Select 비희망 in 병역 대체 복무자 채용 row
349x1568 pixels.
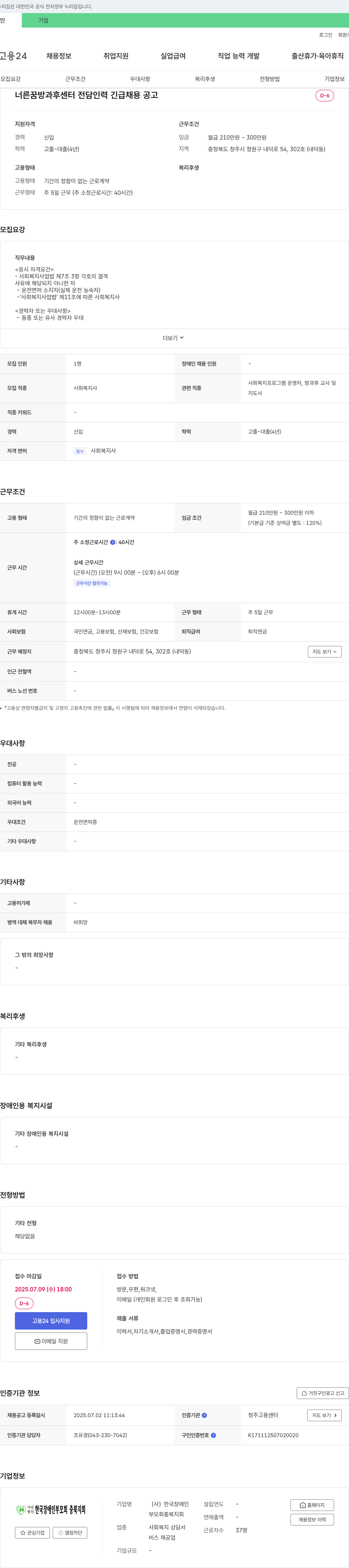point(80,923)
